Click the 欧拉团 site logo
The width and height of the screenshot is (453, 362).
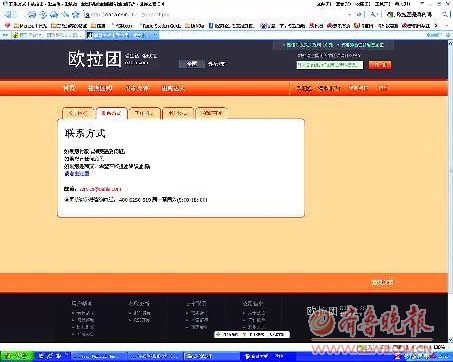[x=95, y=59]
